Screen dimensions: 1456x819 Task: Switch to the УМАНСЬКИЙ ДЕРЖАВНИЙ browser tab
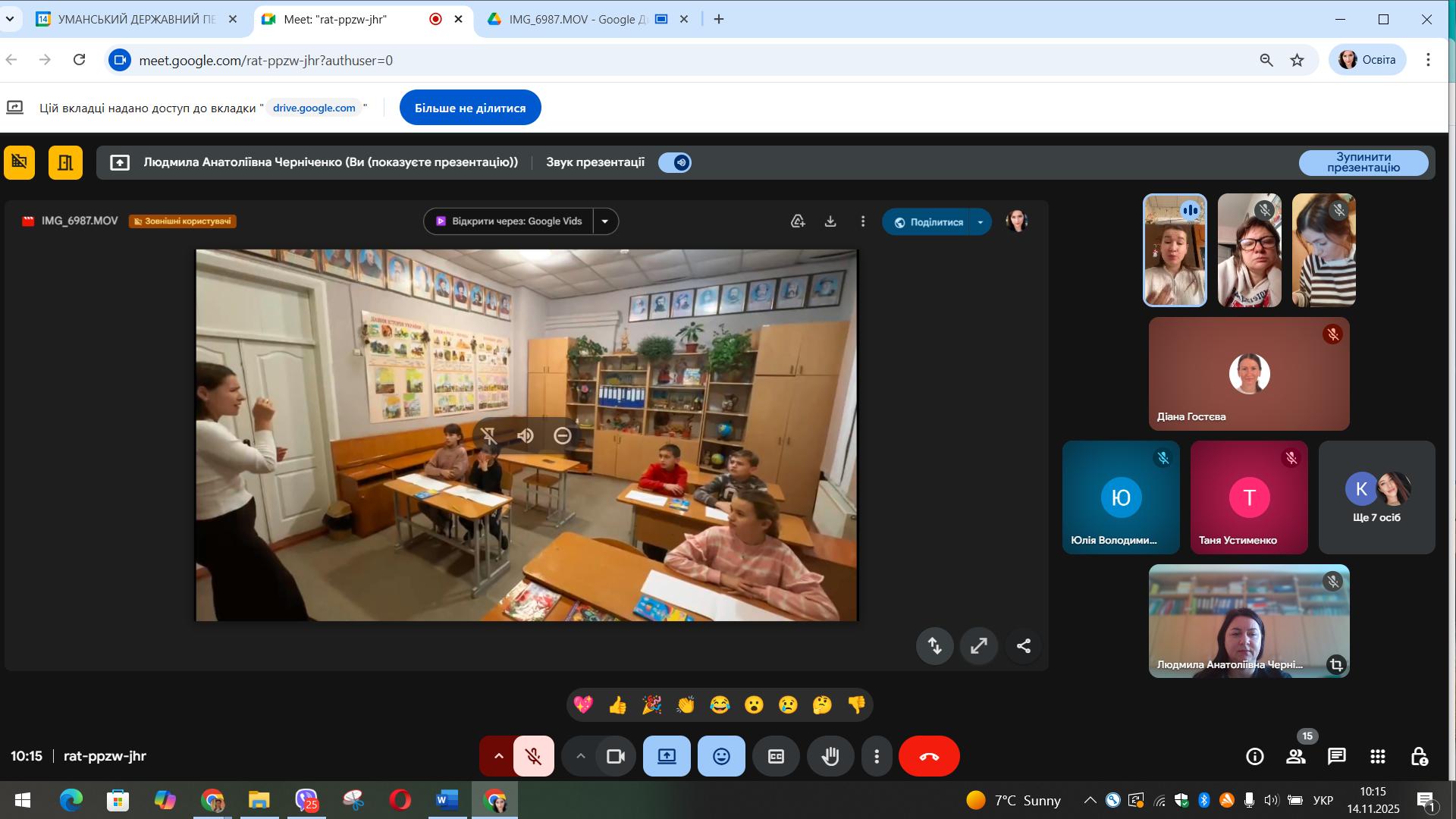coord(137,19)
